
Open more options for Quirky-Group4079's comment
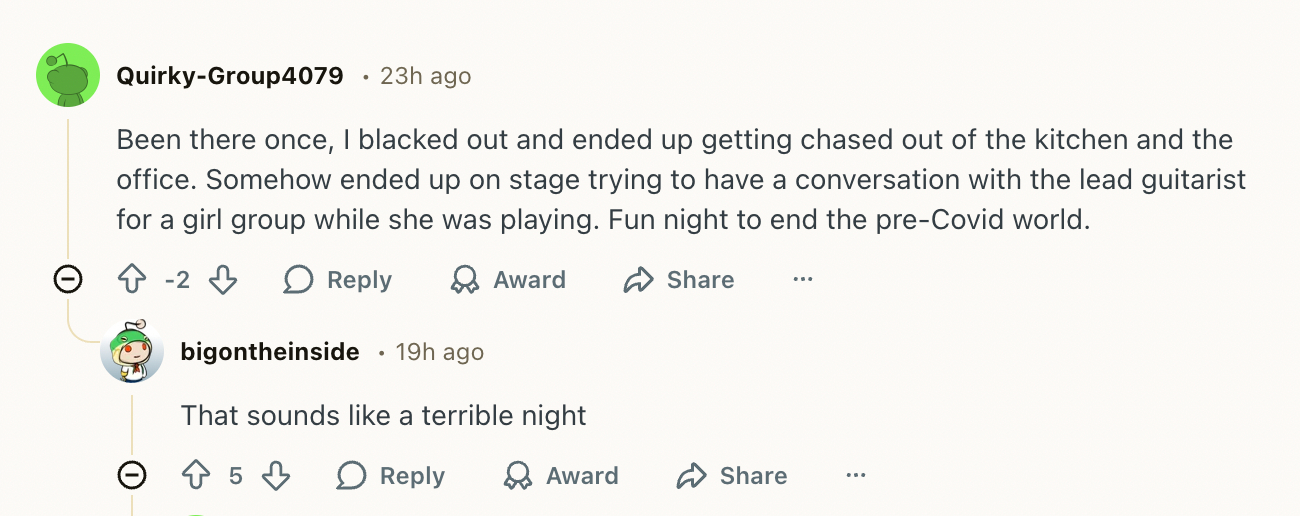point(802,280)
